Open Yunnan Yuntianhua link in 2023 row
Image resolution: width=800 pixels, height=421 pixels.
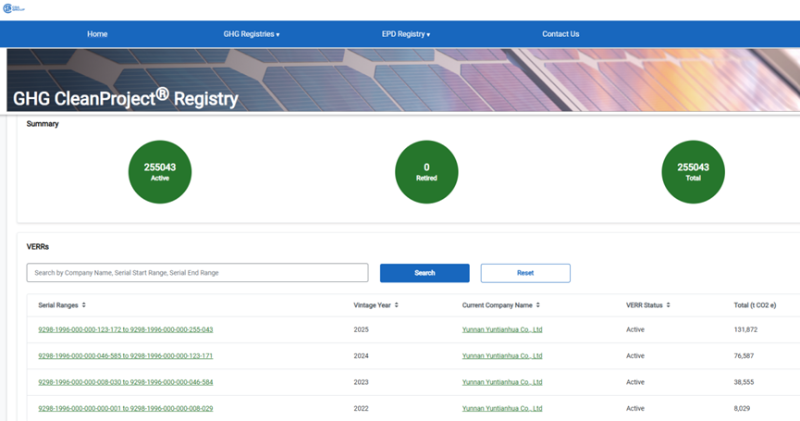point(502,382)
